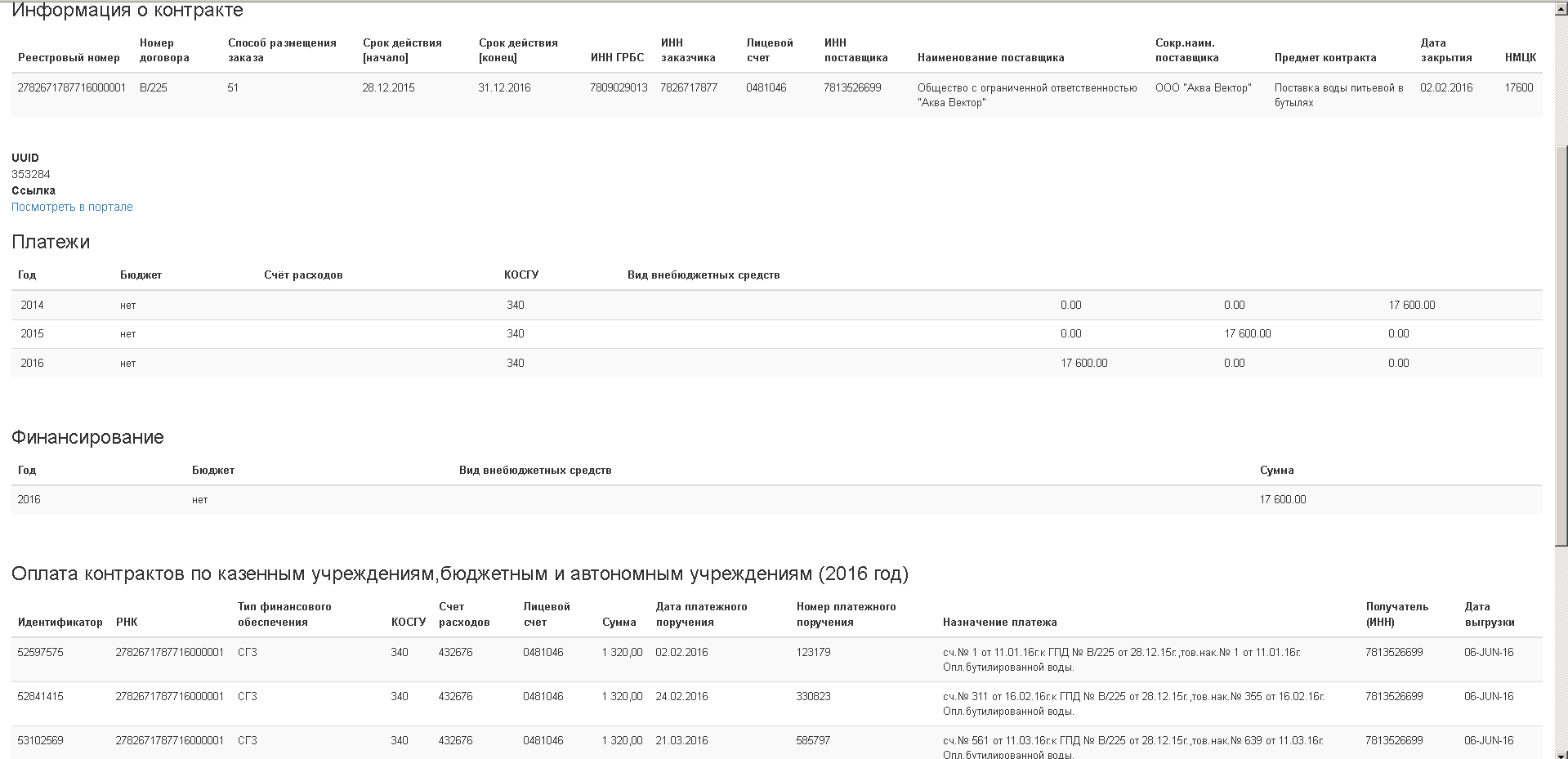Viewport: 1568px width, 759px height.
Task: Select registry number 2782671787716000001 in contract info
Action: point(72,87)
